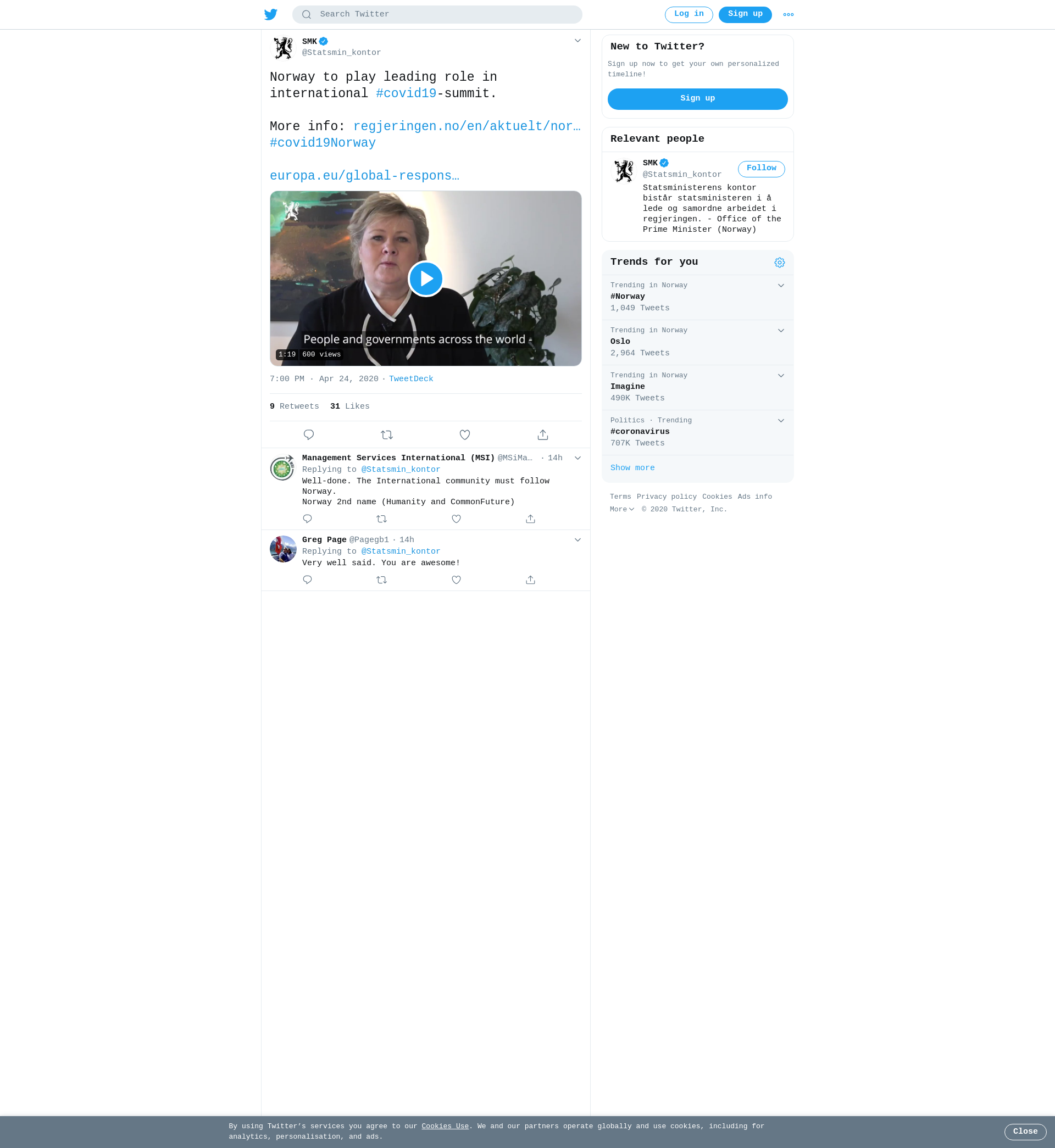Viewport: 1055px width, 1148px height.
Task: Open the chevron menu for #Norway trend
Action: pos(781,285)
